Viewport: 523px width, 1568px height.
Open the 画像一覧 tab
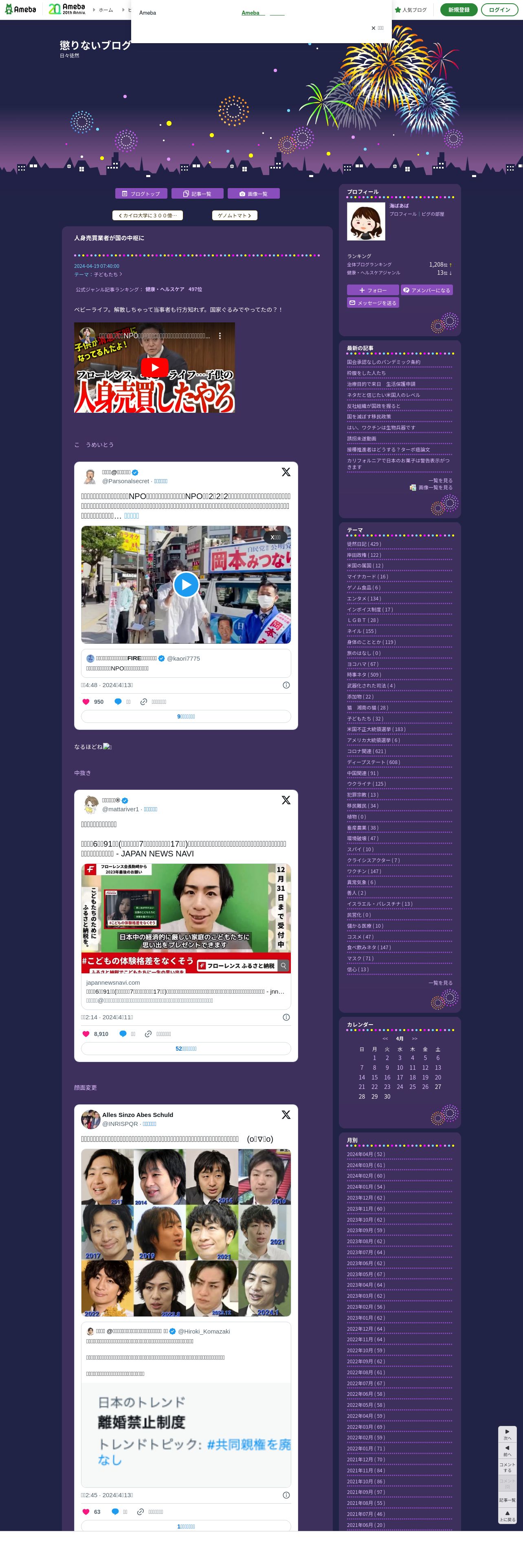[x=253, y=194]
